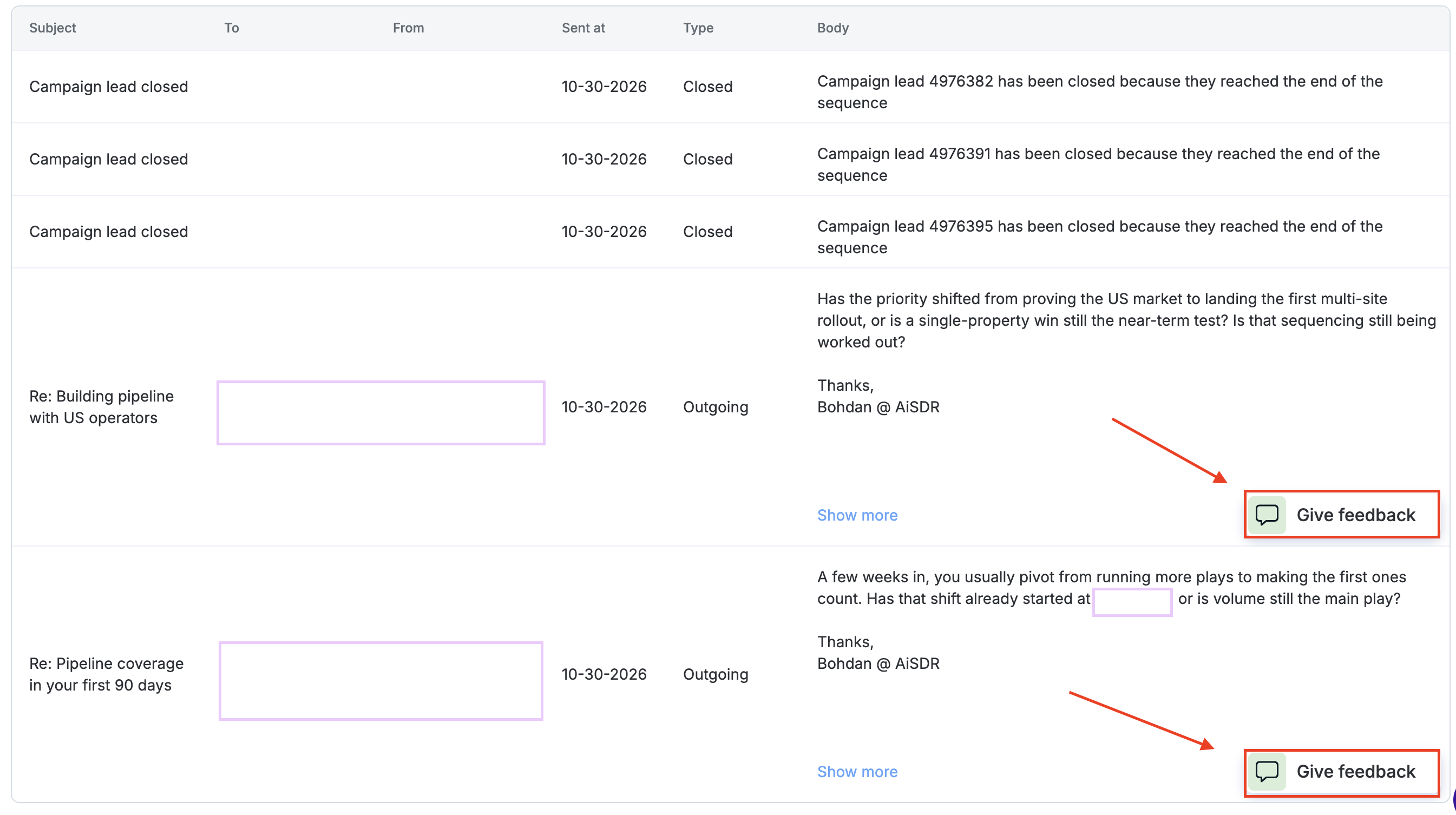Click Give feedback for the Building pipeline email
The image size is (1456, 815).
[1341, 515]
